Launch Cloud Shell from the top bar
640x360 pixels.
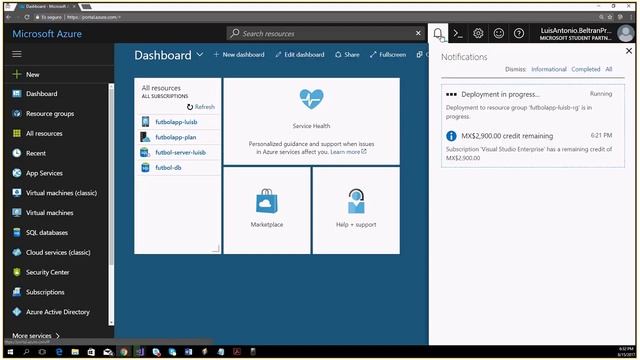pos(458,33)
